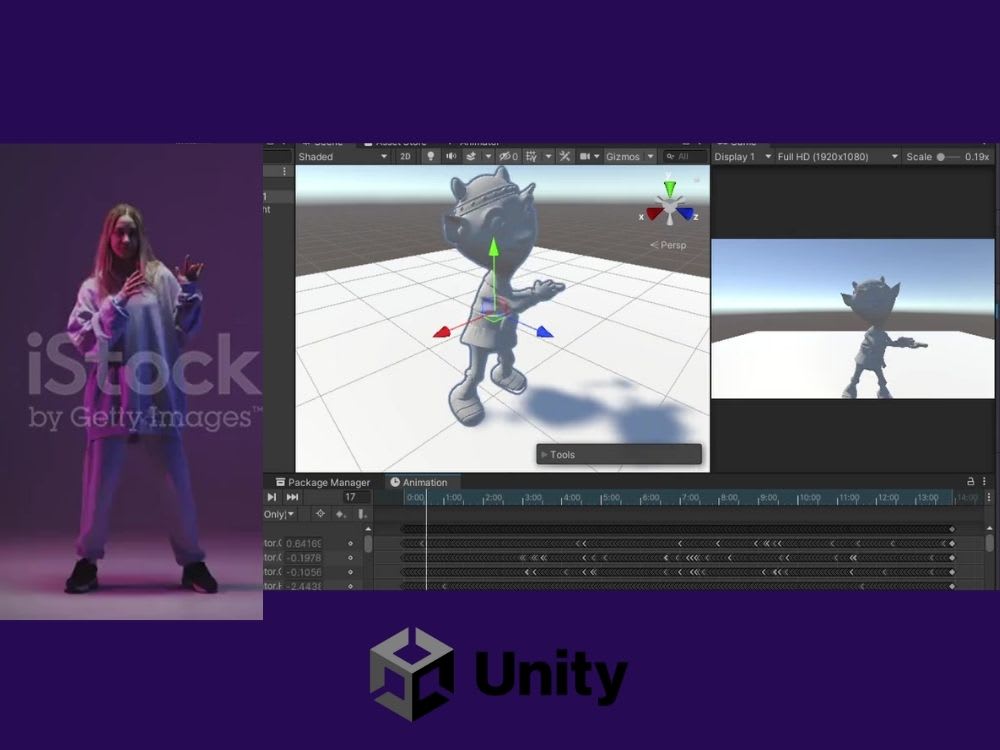Enable 2D view mode
Screen dimensions: 1000x750
click(406, 156)
